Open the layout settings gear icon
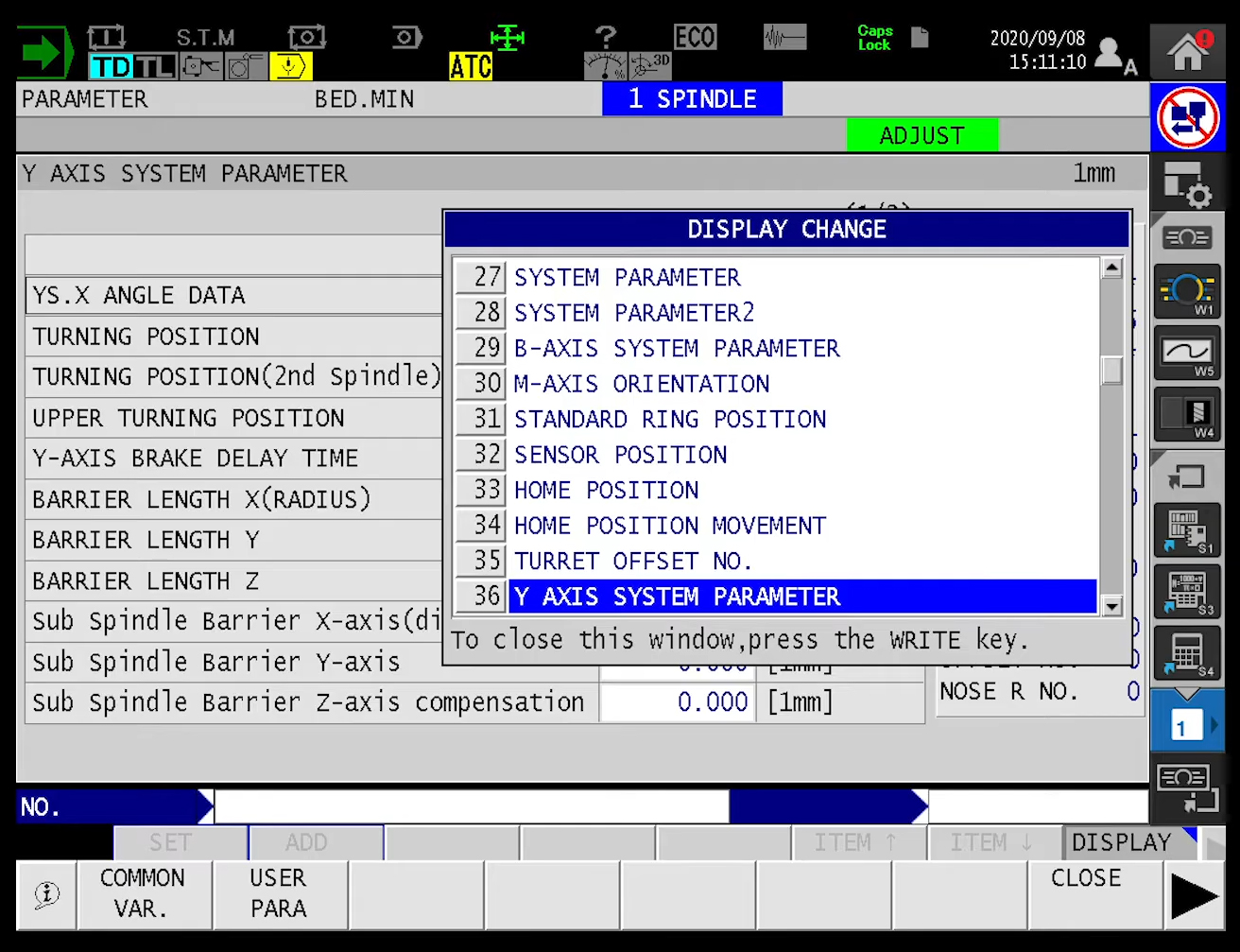Viewport: 1240px width, 952px height. click(1187, 183)
